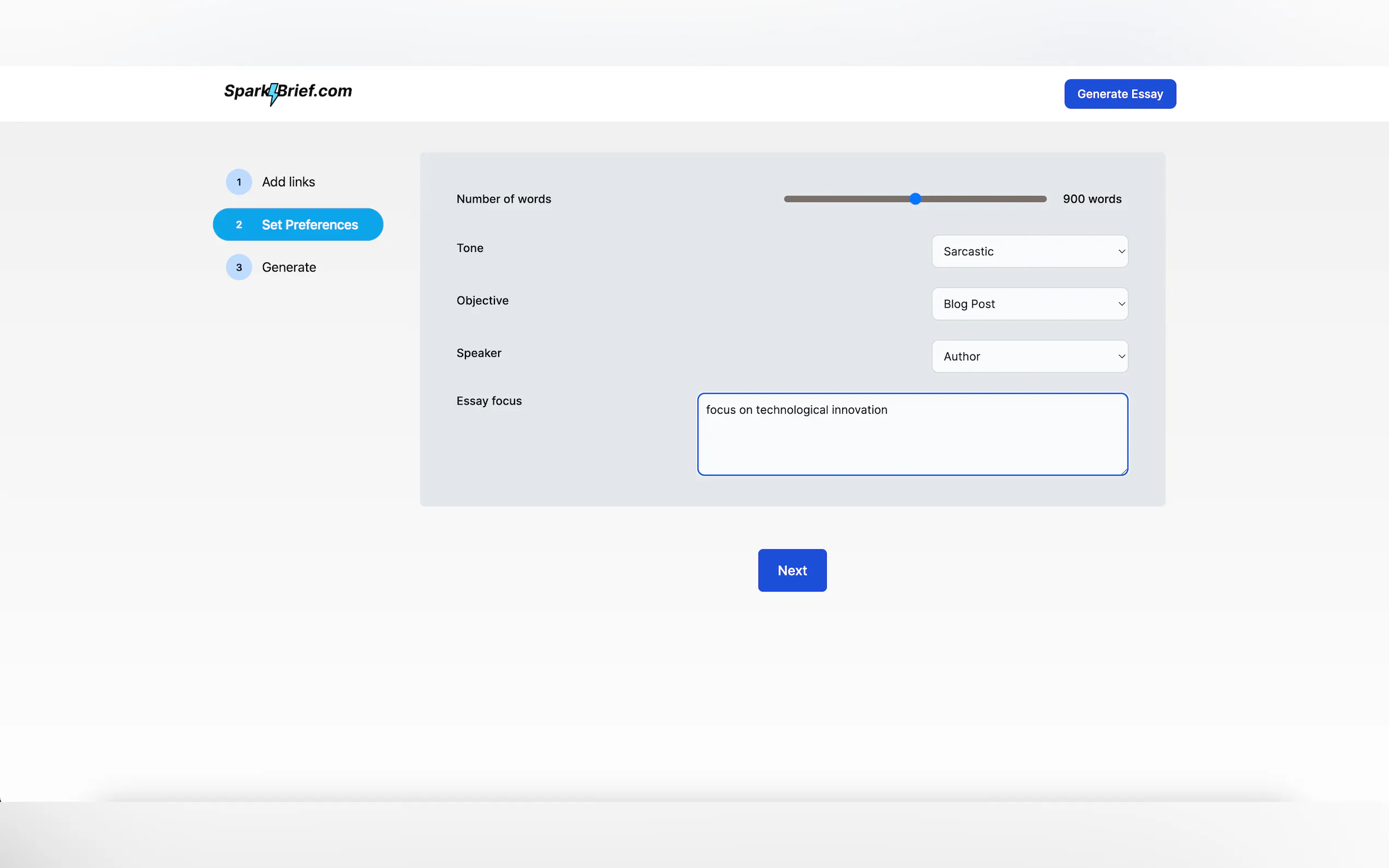Image resolution: width=1389 pixels, height=868 pixels.
Task: Click the Tone dropdown chevron arrow
Action: tap(1121, 251)
